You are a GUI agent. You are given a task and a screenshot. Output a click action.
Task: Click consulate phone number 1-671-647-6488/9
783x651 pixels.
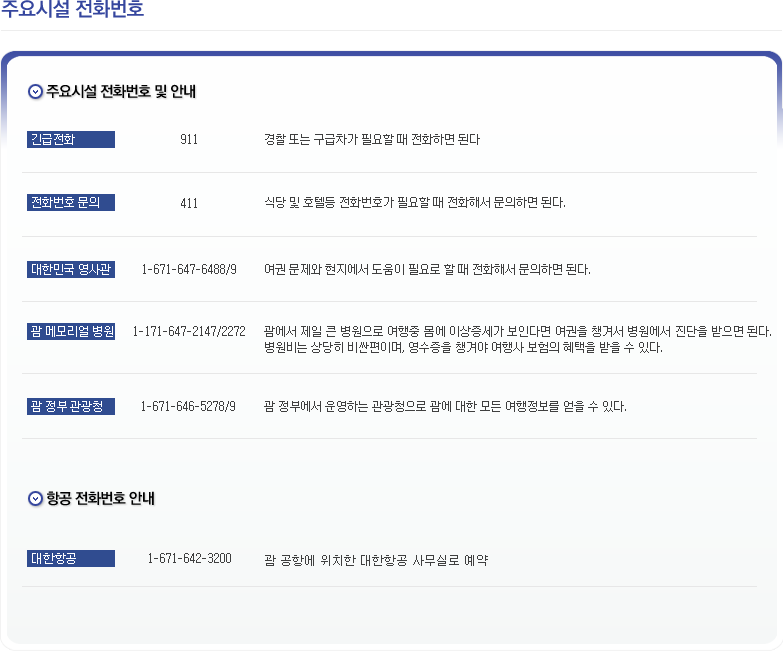point(189,269)
